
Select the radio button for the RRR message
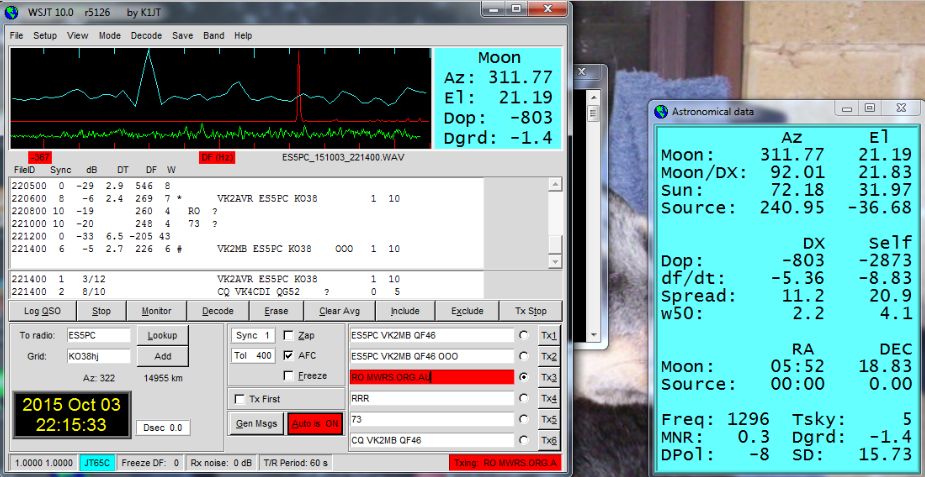[x=524, y=398]
